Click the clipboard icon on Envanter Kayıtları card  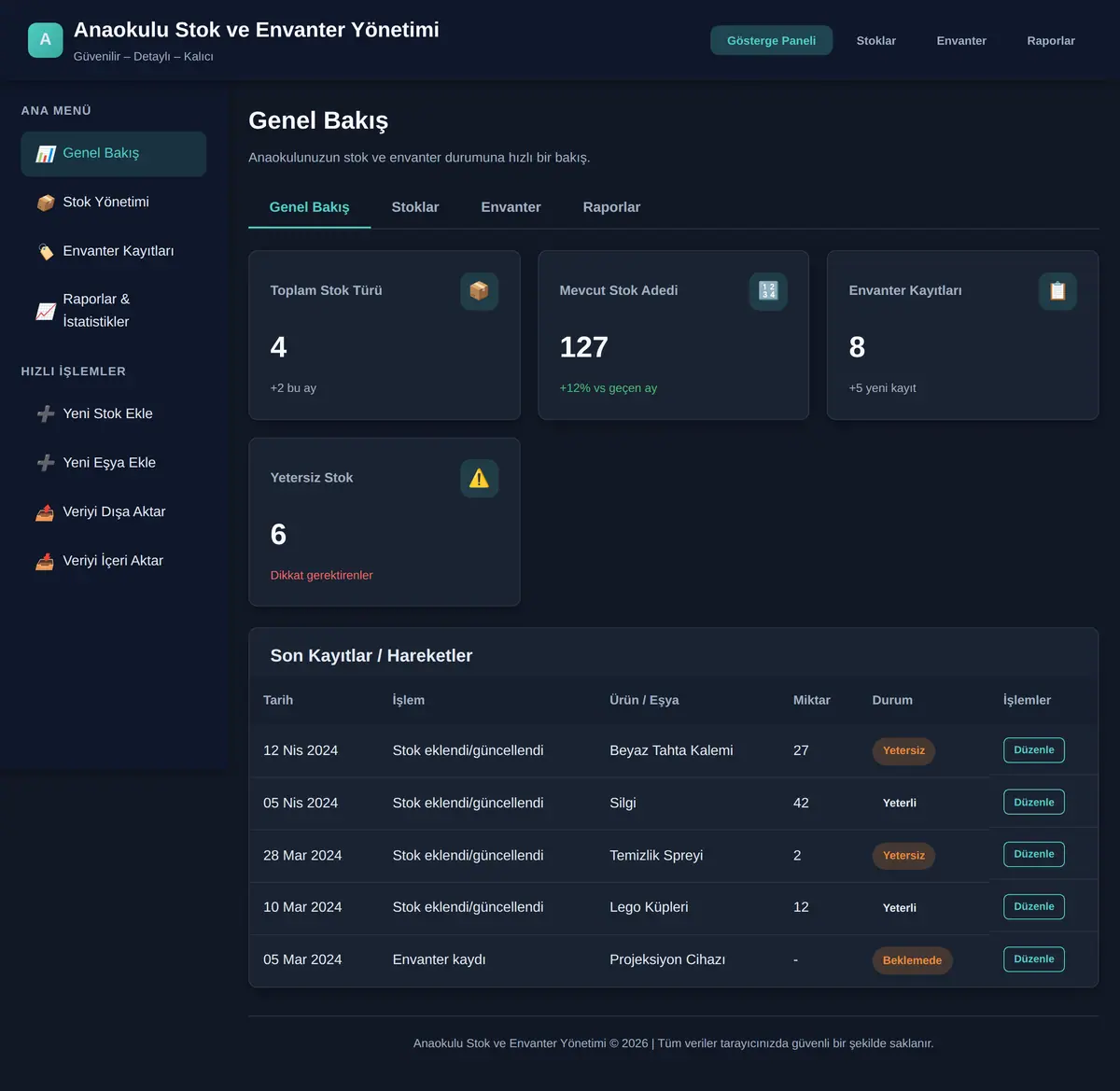(1057, 291)
